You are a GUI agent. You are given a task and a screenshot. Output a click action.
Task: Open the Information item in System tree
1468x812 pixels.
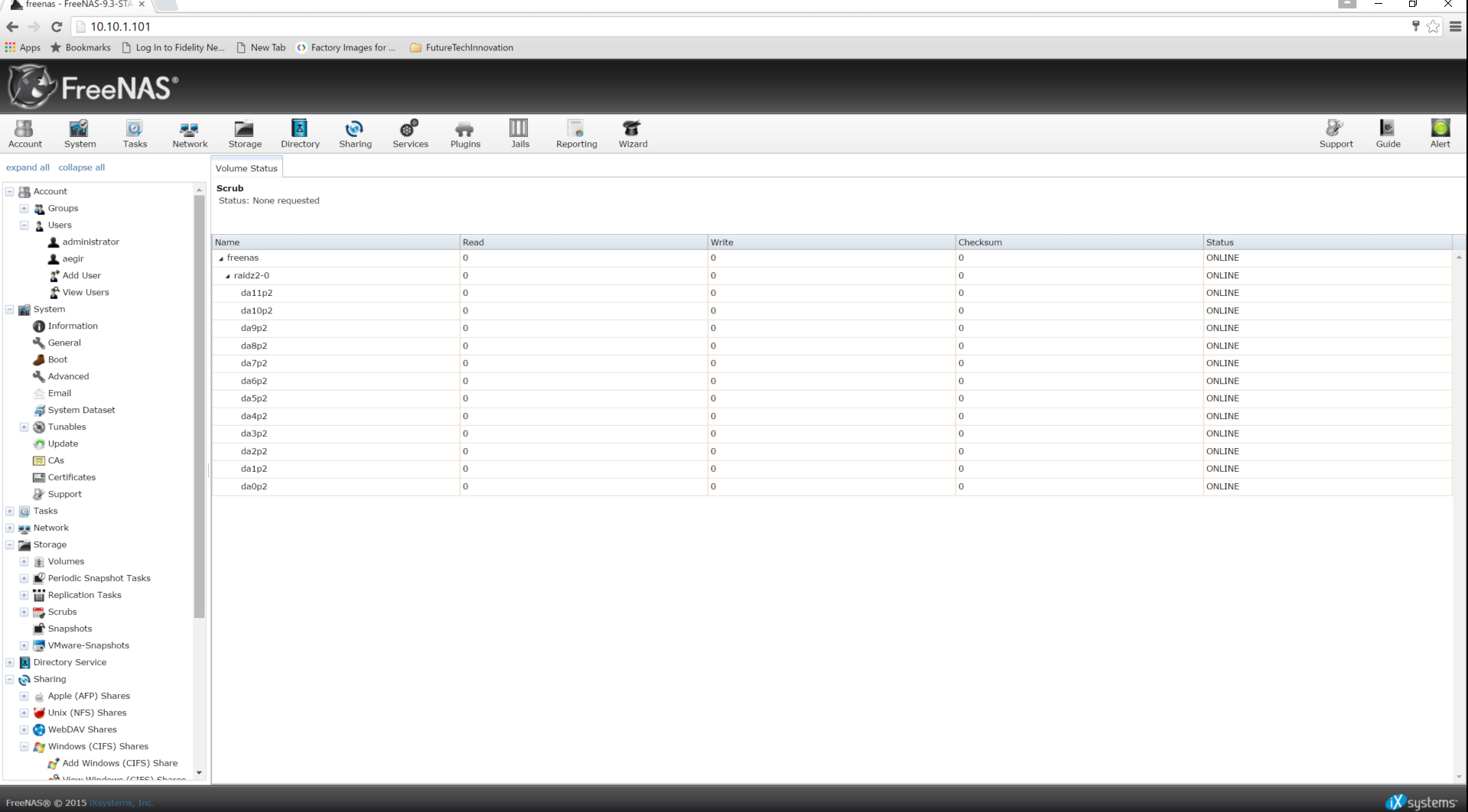(65, 326)
